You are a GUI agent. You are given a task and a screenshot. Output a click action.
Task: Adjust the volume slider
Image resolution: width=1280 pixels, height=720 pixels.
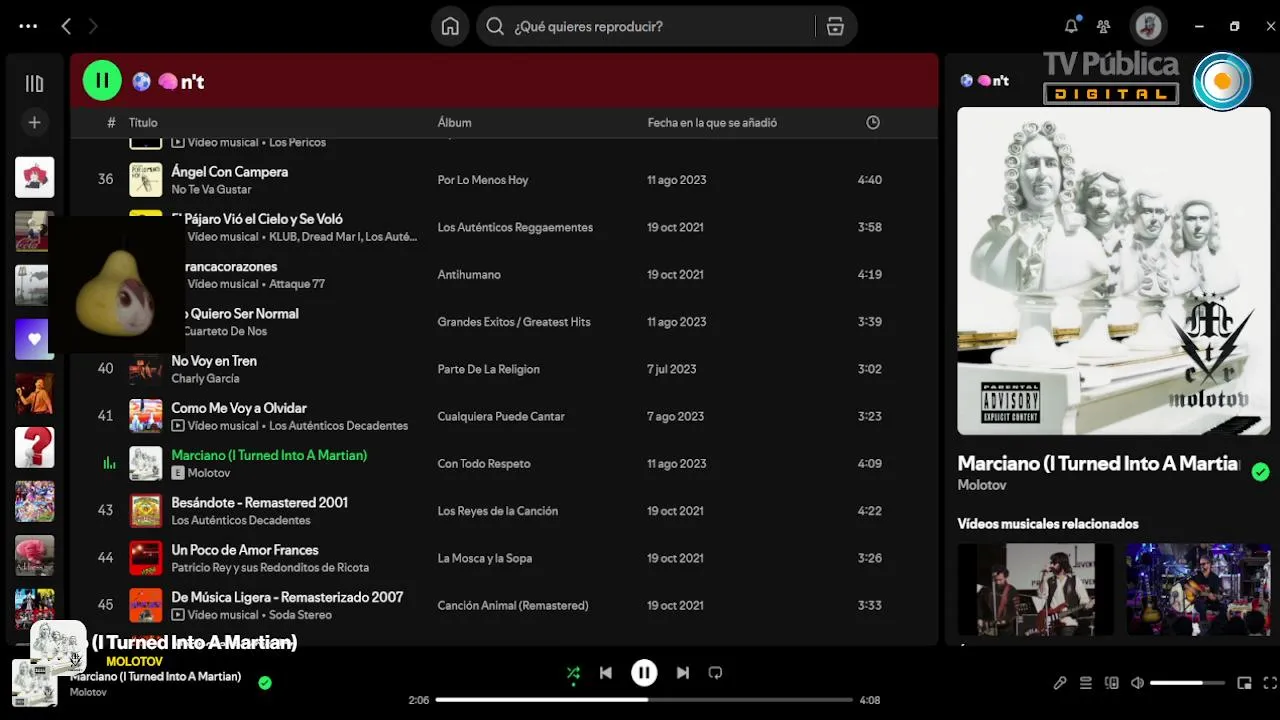click(1187, 683)
